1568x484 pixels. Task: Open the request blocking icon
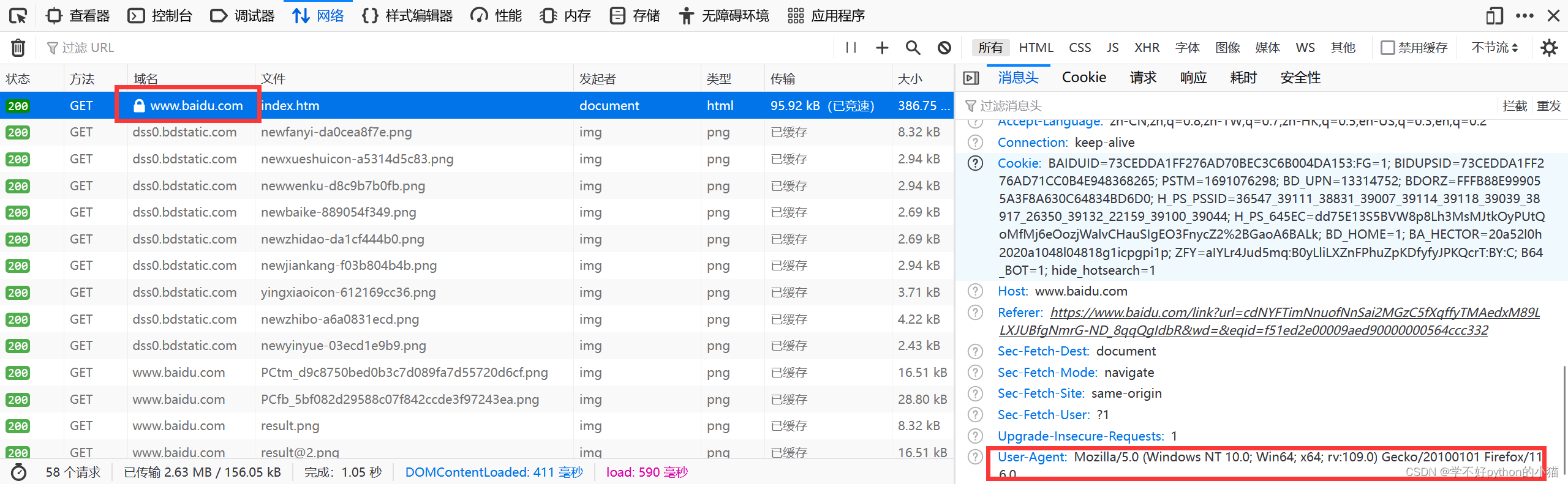click(x=944, y=48)
